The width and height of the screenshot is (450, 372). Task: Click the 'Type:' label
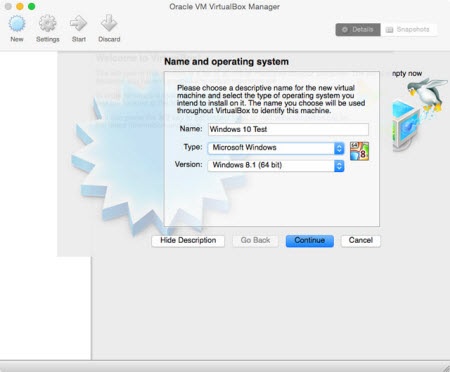coord(193,147)
